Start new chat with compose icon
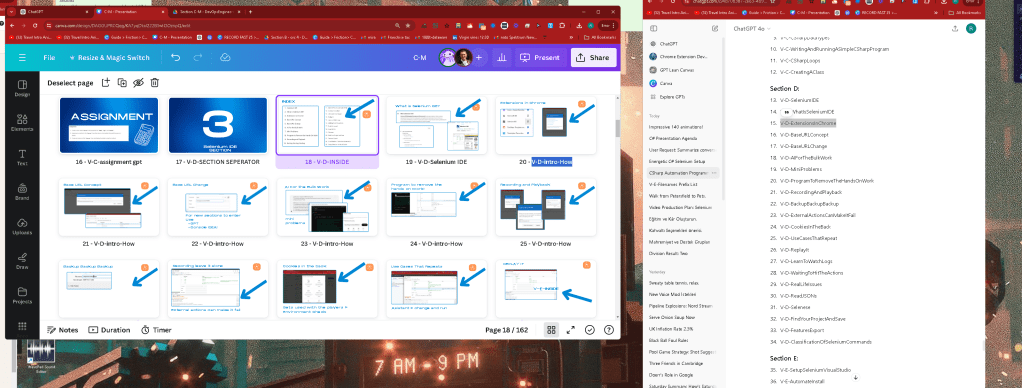This screenshot has width=1022, height=388. tap(715, 29)
